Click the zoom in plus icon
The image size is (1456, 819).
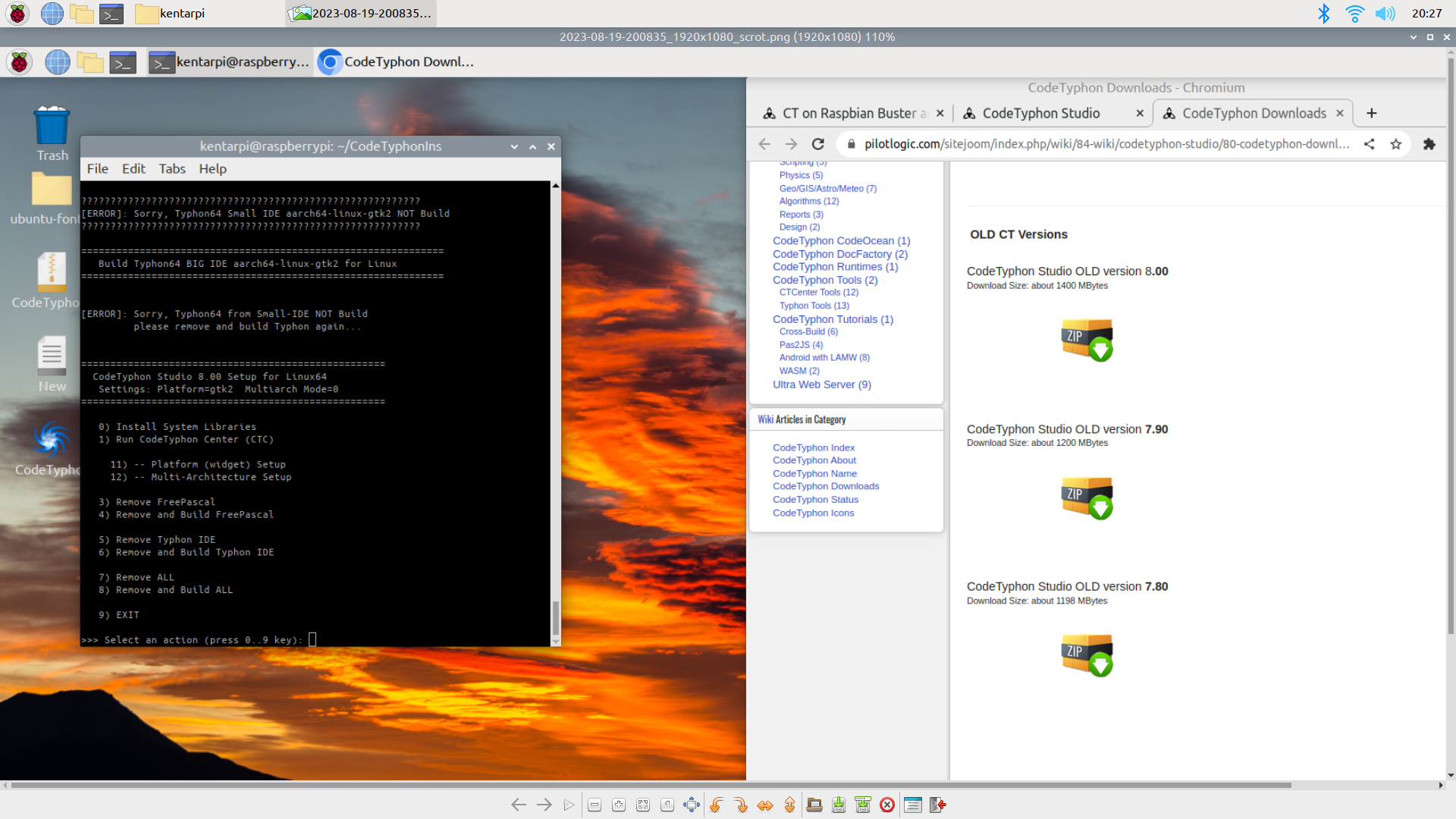[619, 805]
